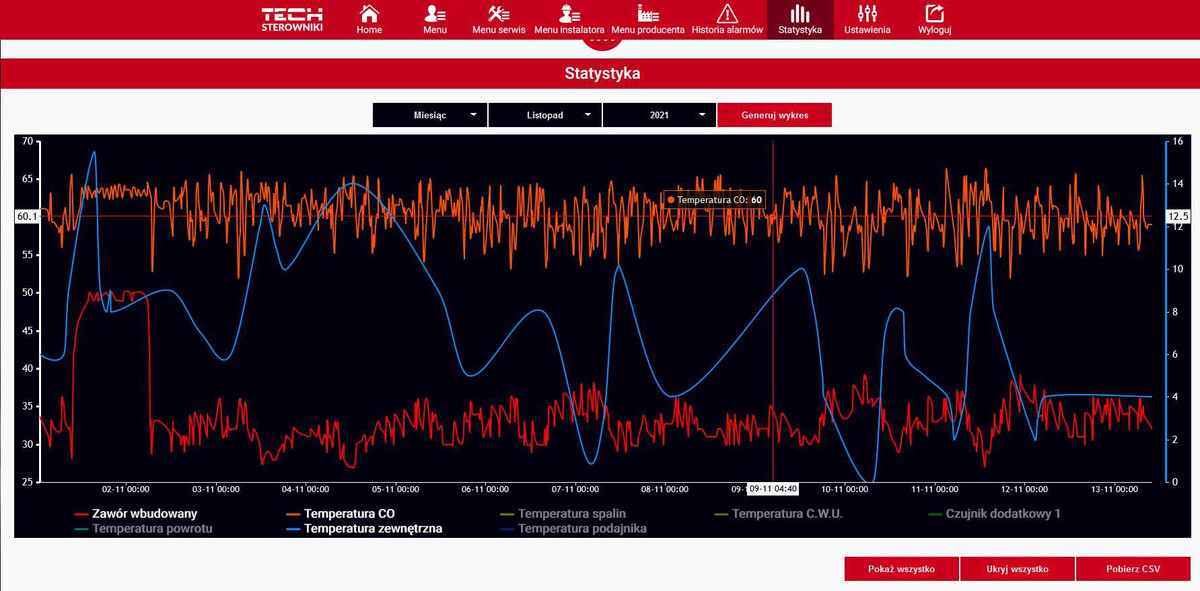The height and width of the screenshot is (591, 1200).
Task: Toggle Temperatura zewnętrzna legend entry
Action: (373, 528)
